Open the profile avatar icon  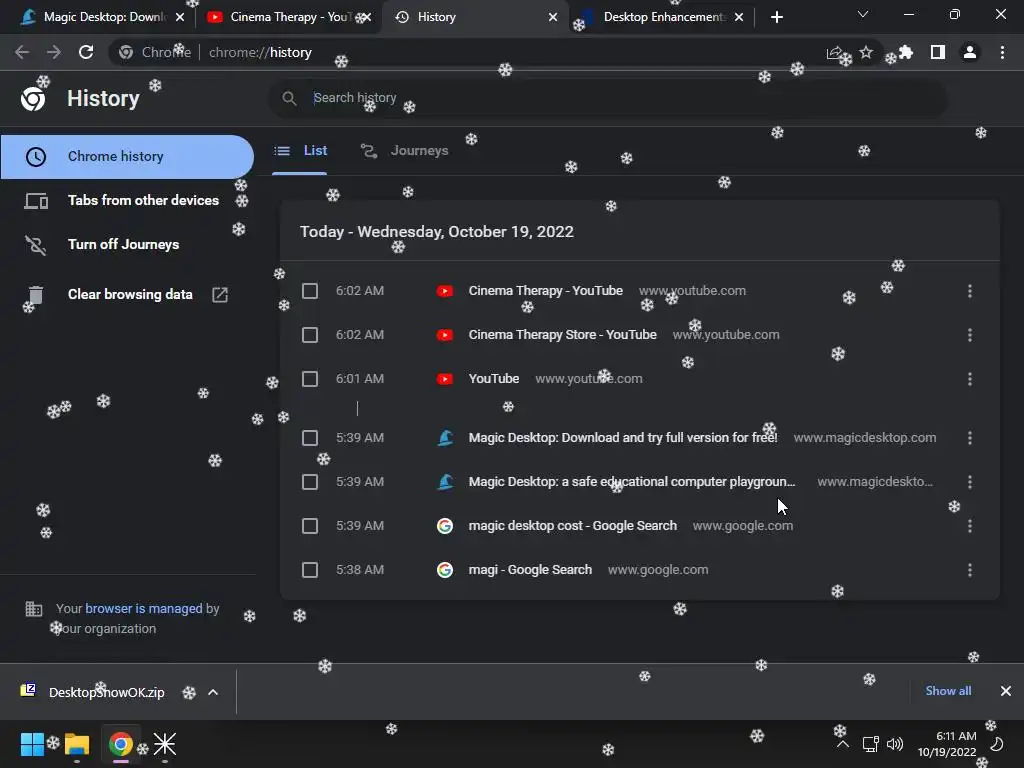pyautogui.click(x=970, y=52)
